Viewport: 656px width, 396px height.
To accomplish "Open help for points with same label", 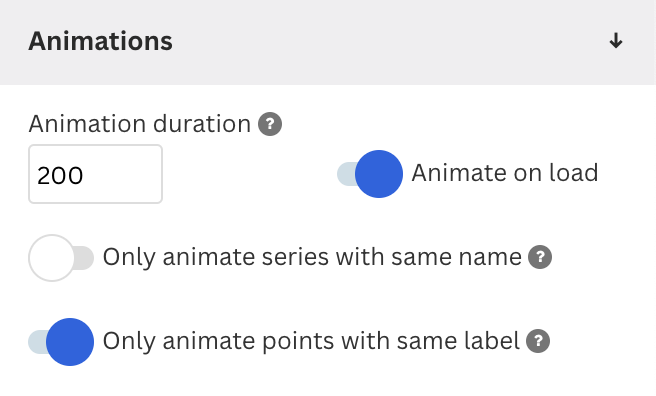I will pyautogui.click(x=538, y=341).
